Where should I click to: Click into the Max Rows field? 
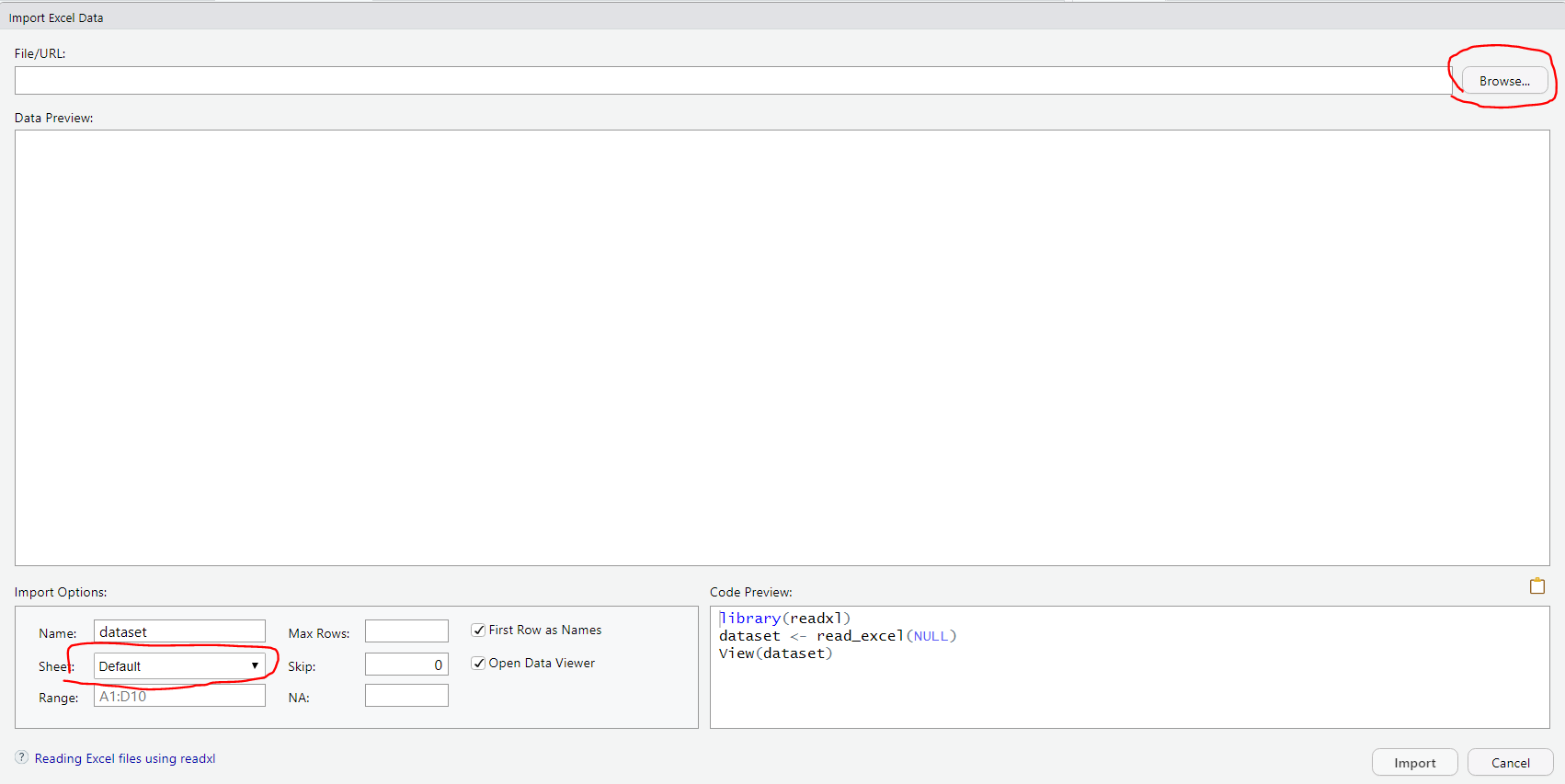(x=406, y=631)
